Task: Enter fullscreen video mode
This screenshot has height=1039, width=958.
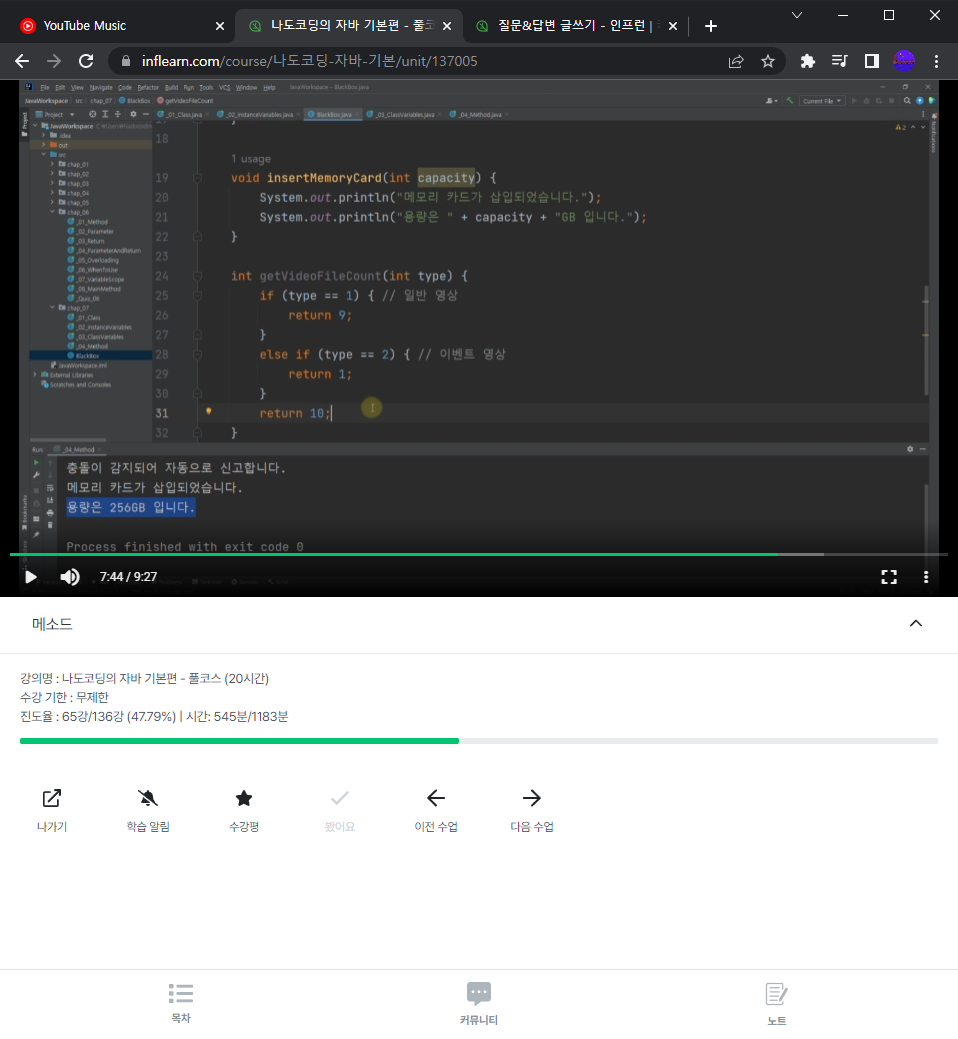Action: (889, 576)
